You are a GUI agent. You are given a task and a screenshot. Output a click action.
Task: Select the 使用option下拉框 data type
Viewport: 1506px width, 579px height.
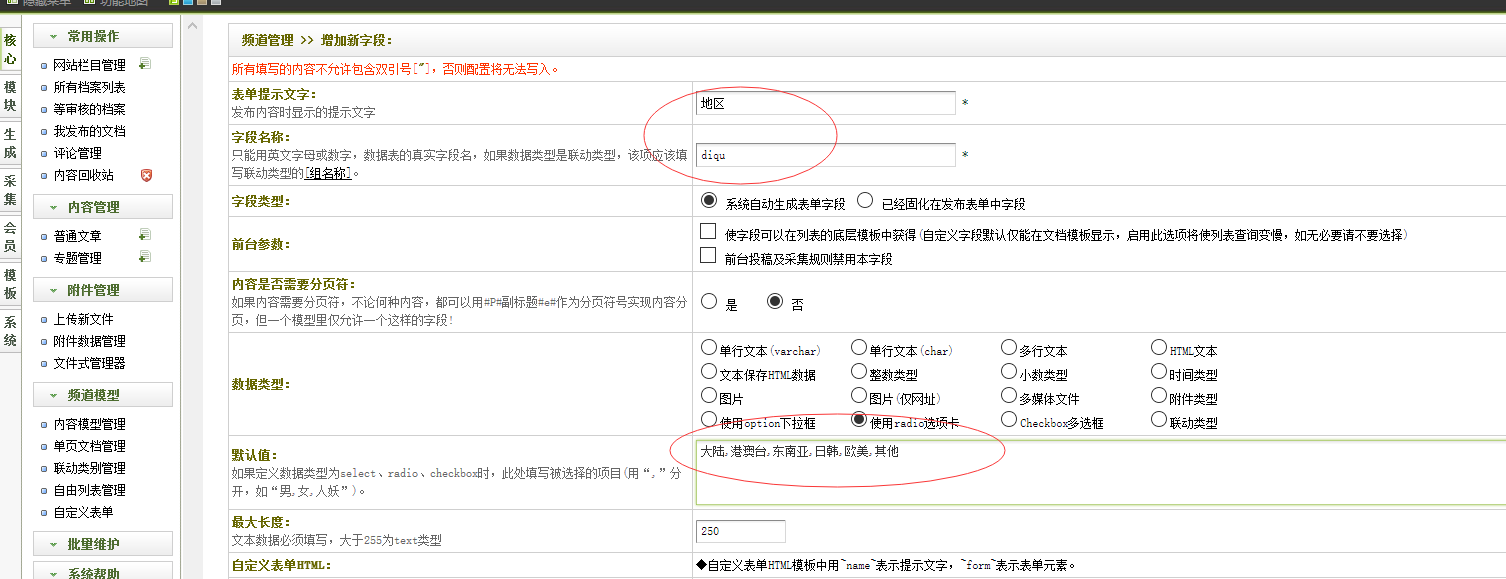709,420
